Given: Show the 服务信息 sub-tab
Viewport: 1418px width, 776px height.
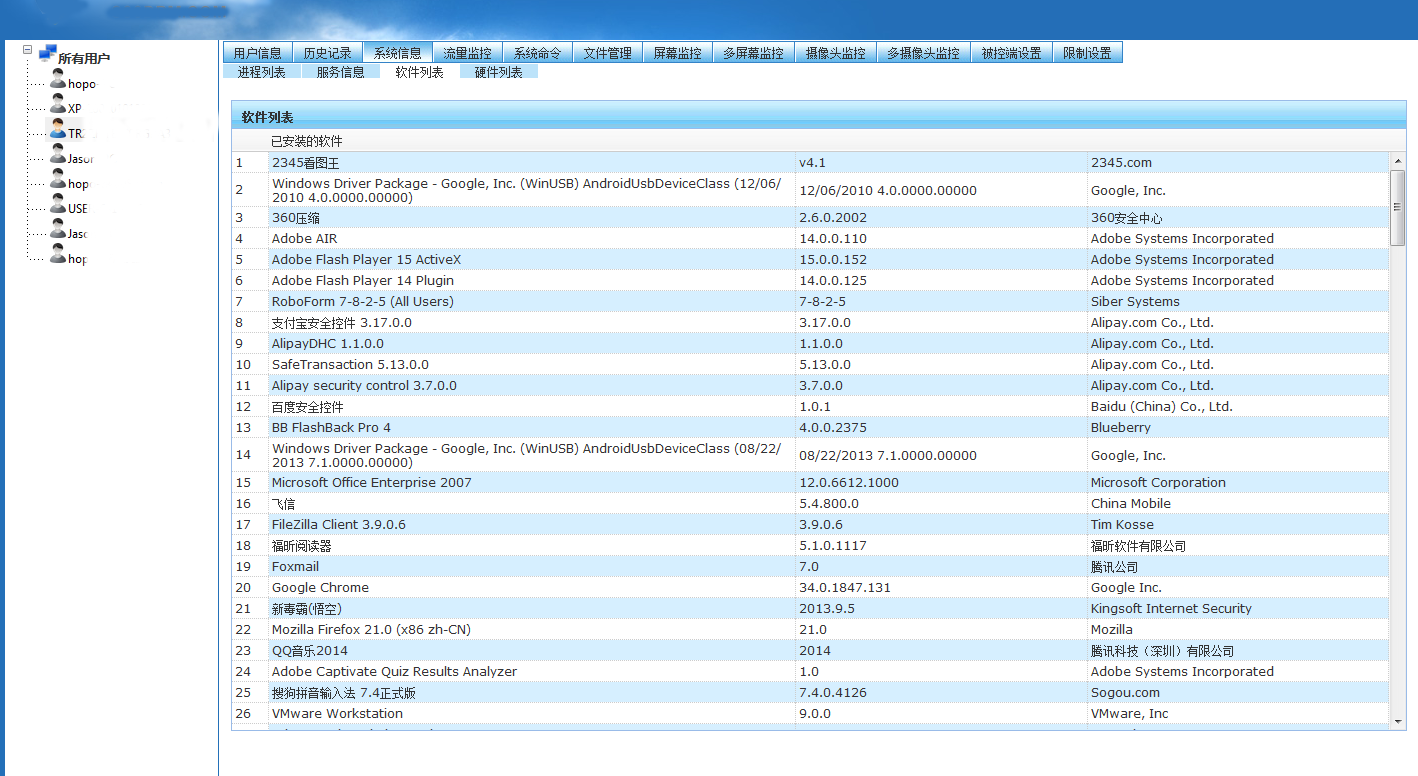Looking at the screenshot, I should [340, 72].
